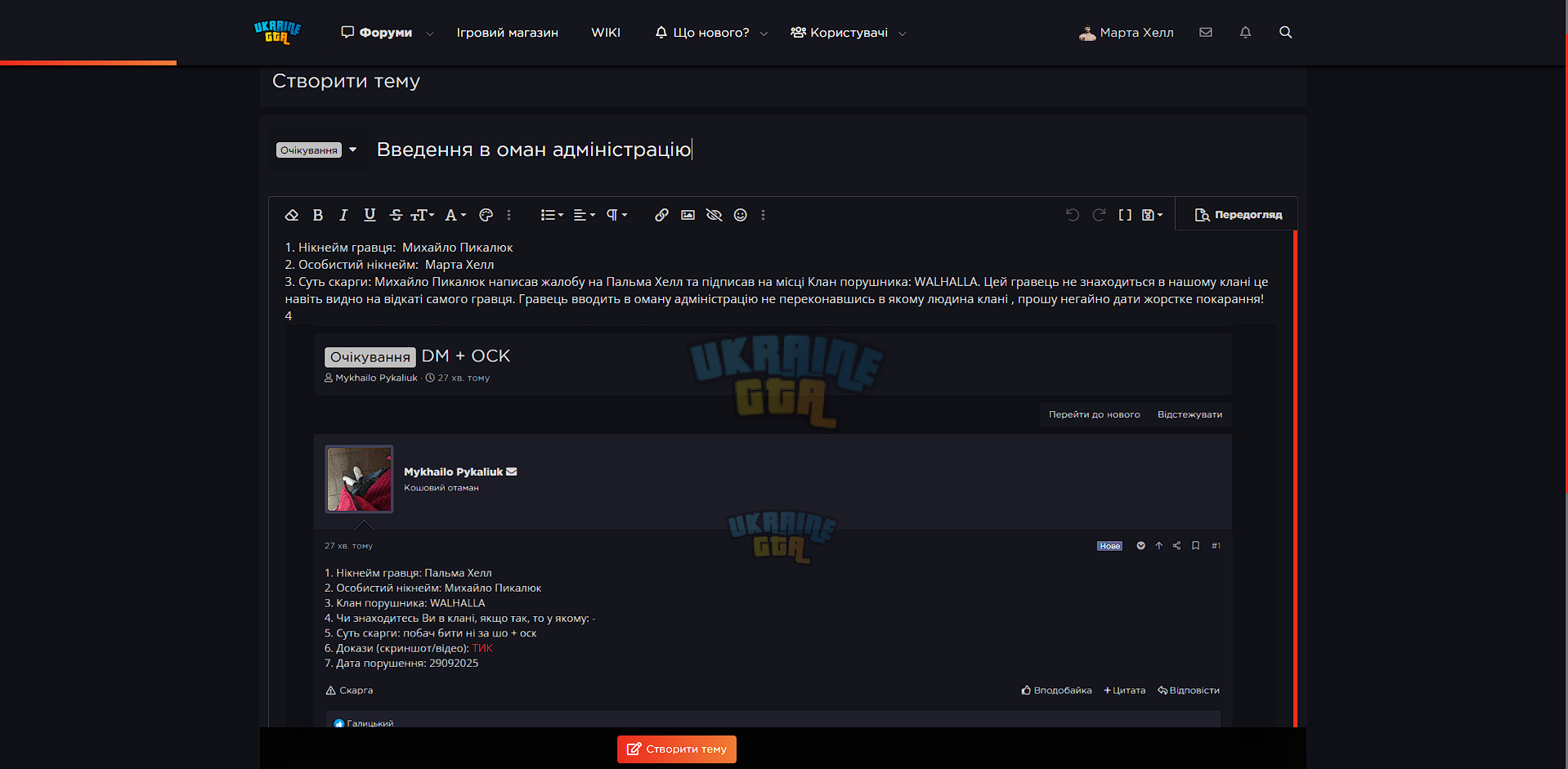The height and width of the screenshot is (769, 1568).
Task: Open the font size dropdown
Action: coord(423,215)
